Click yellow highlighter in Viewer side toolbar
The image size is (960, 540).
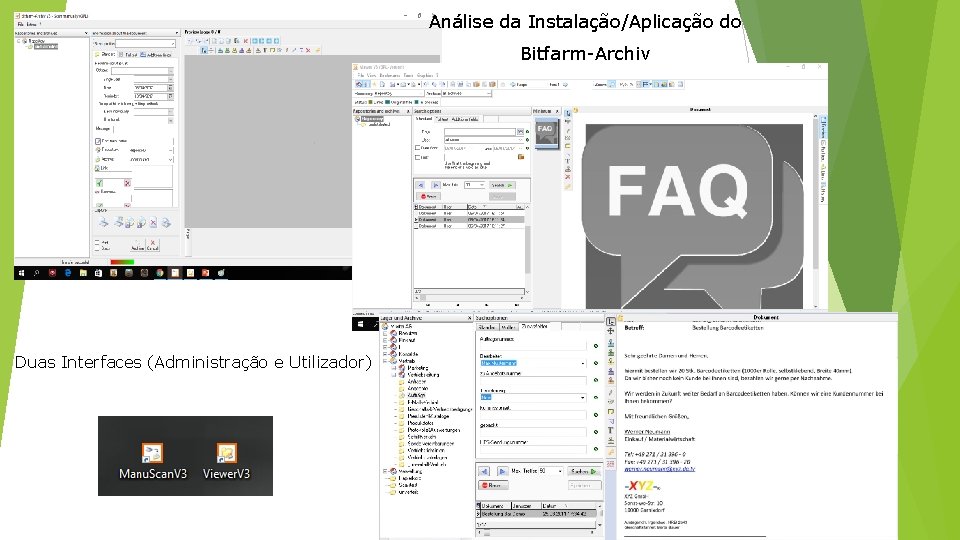568,186
